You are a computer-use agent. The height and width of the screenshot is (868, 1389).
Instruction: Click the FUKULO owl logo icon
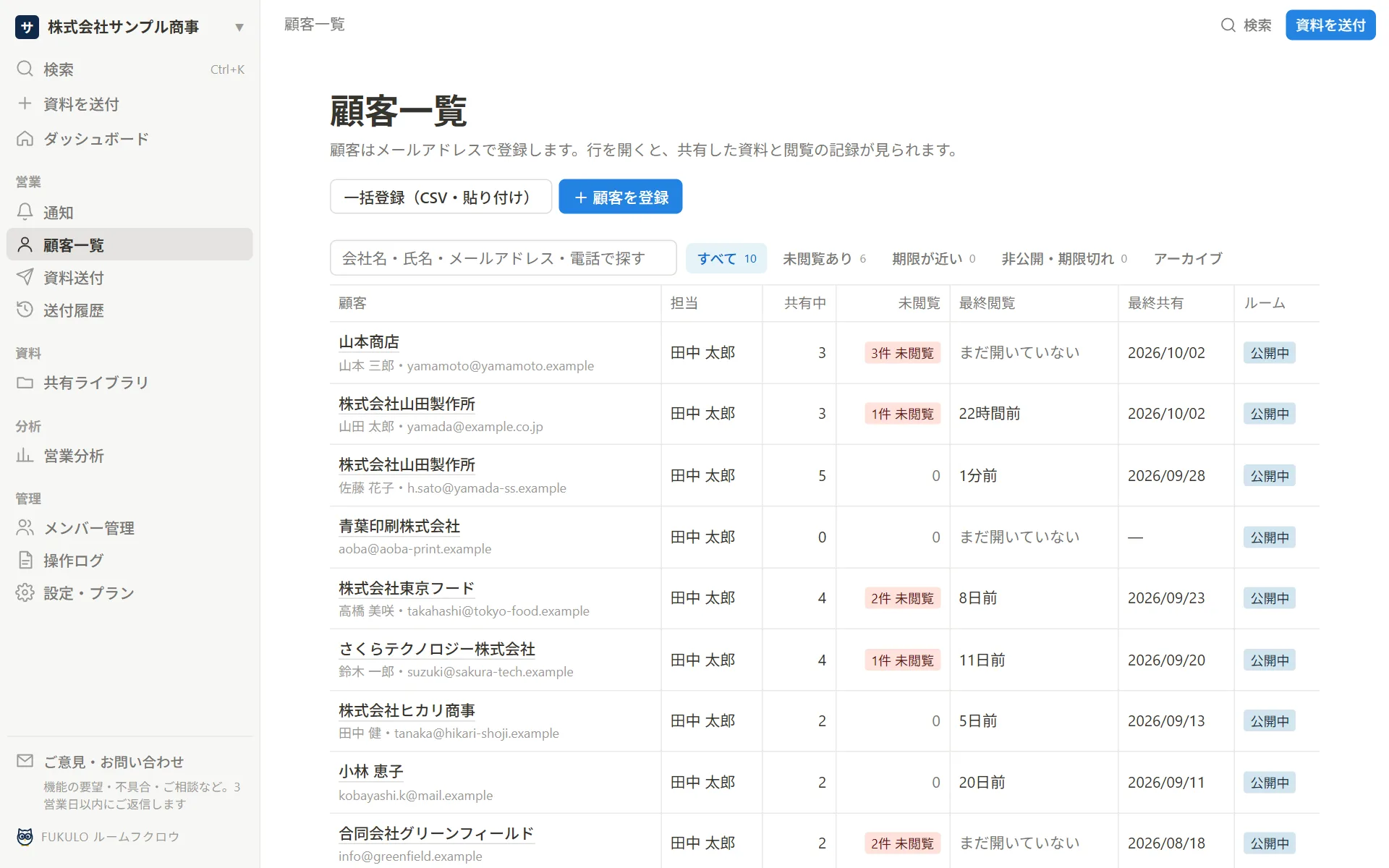[25, 836]
